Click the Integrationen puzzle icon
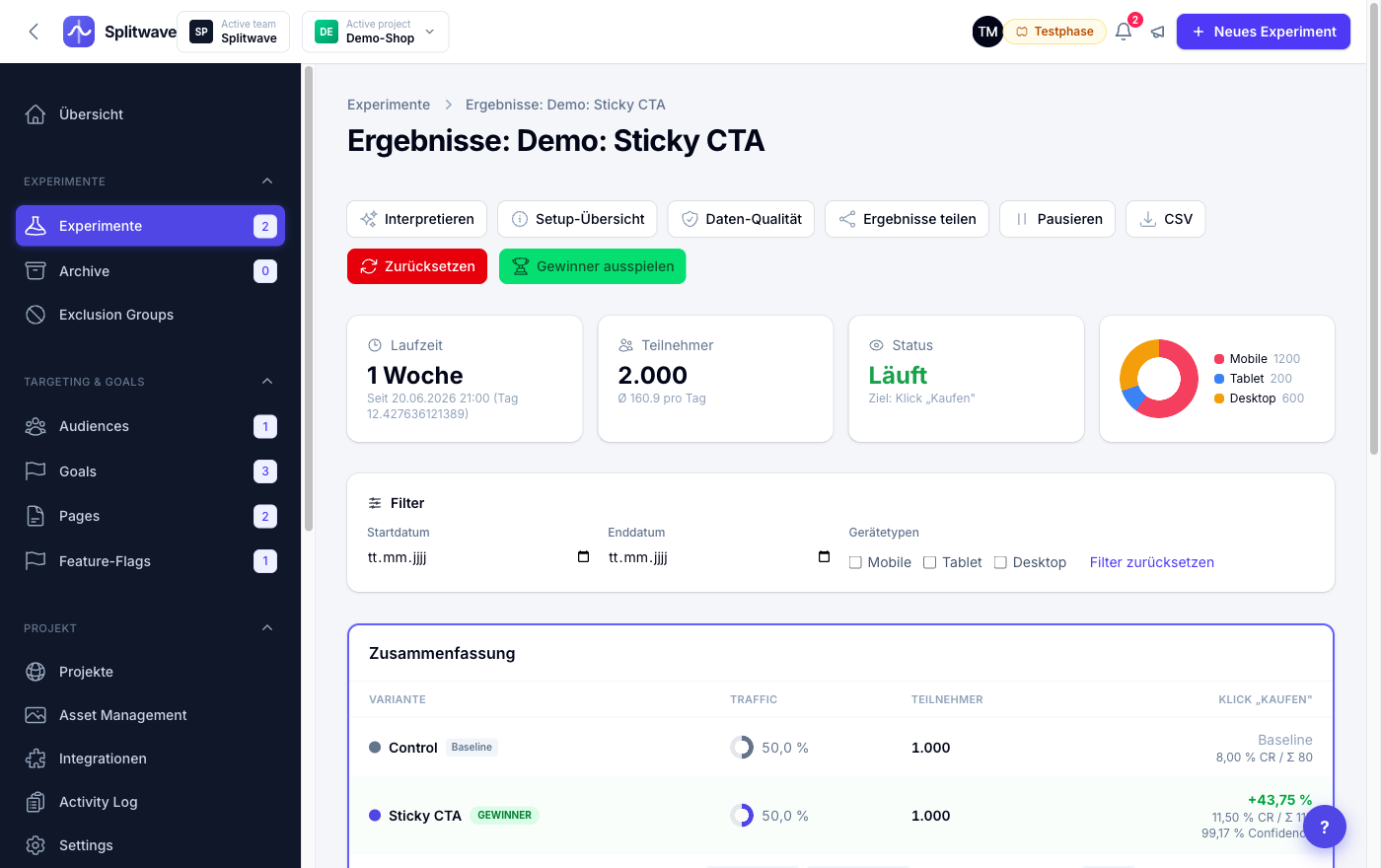This screenshot has width=1381, height=868. click(36, 759)
